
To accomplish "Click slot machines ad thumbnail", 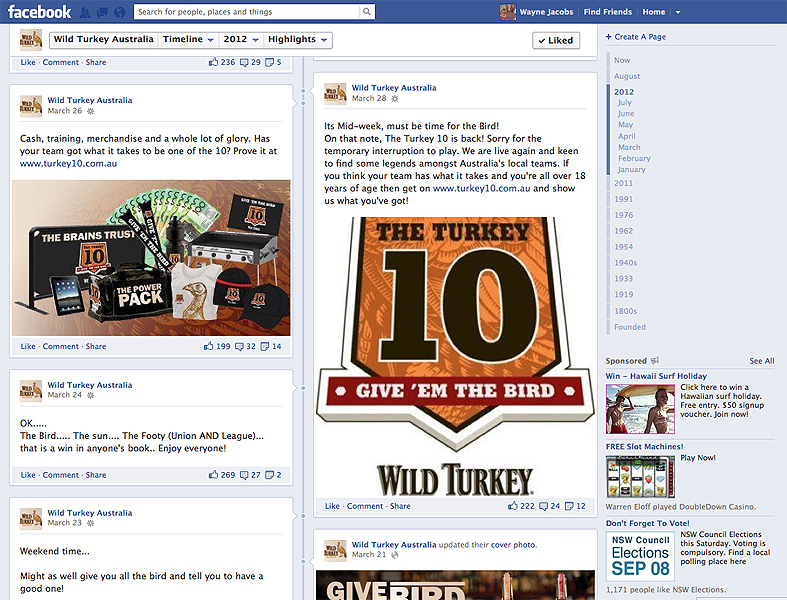I will [640, 476].
